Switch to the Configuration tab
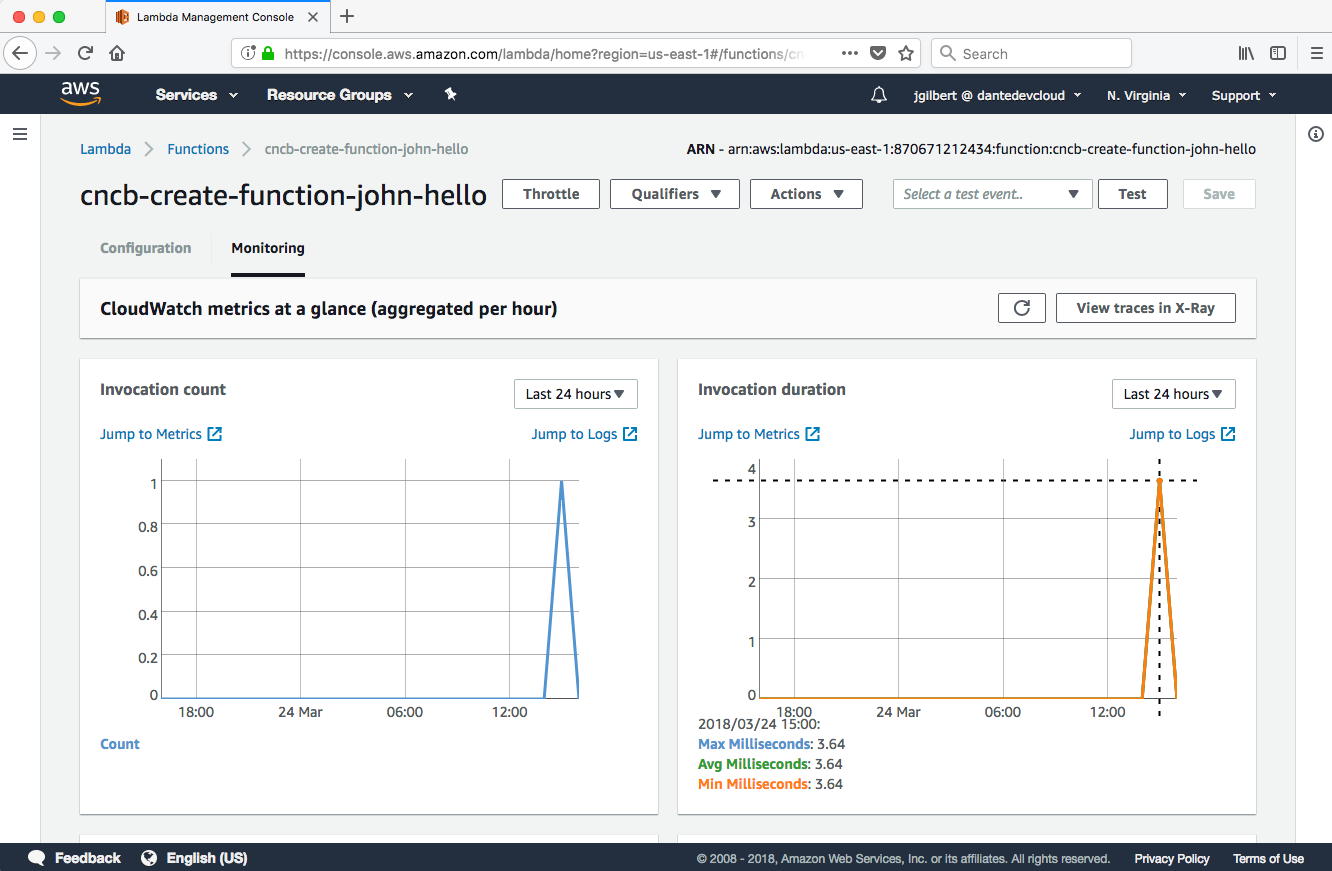The height and width of the screenshot is (871, 1332). (146, 248)
